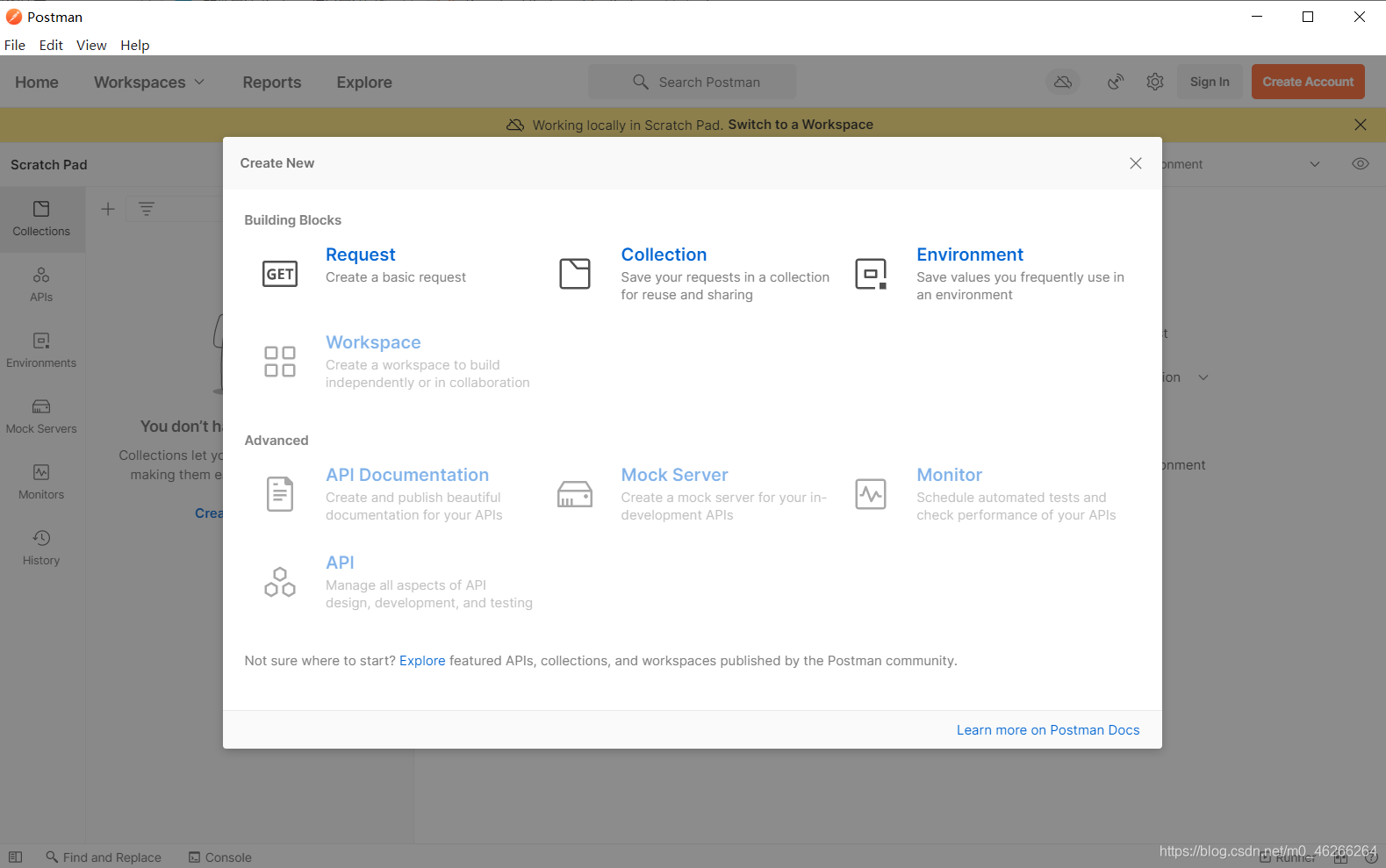Click the Workspace grid icon
1386x868 pixels.
280,362
